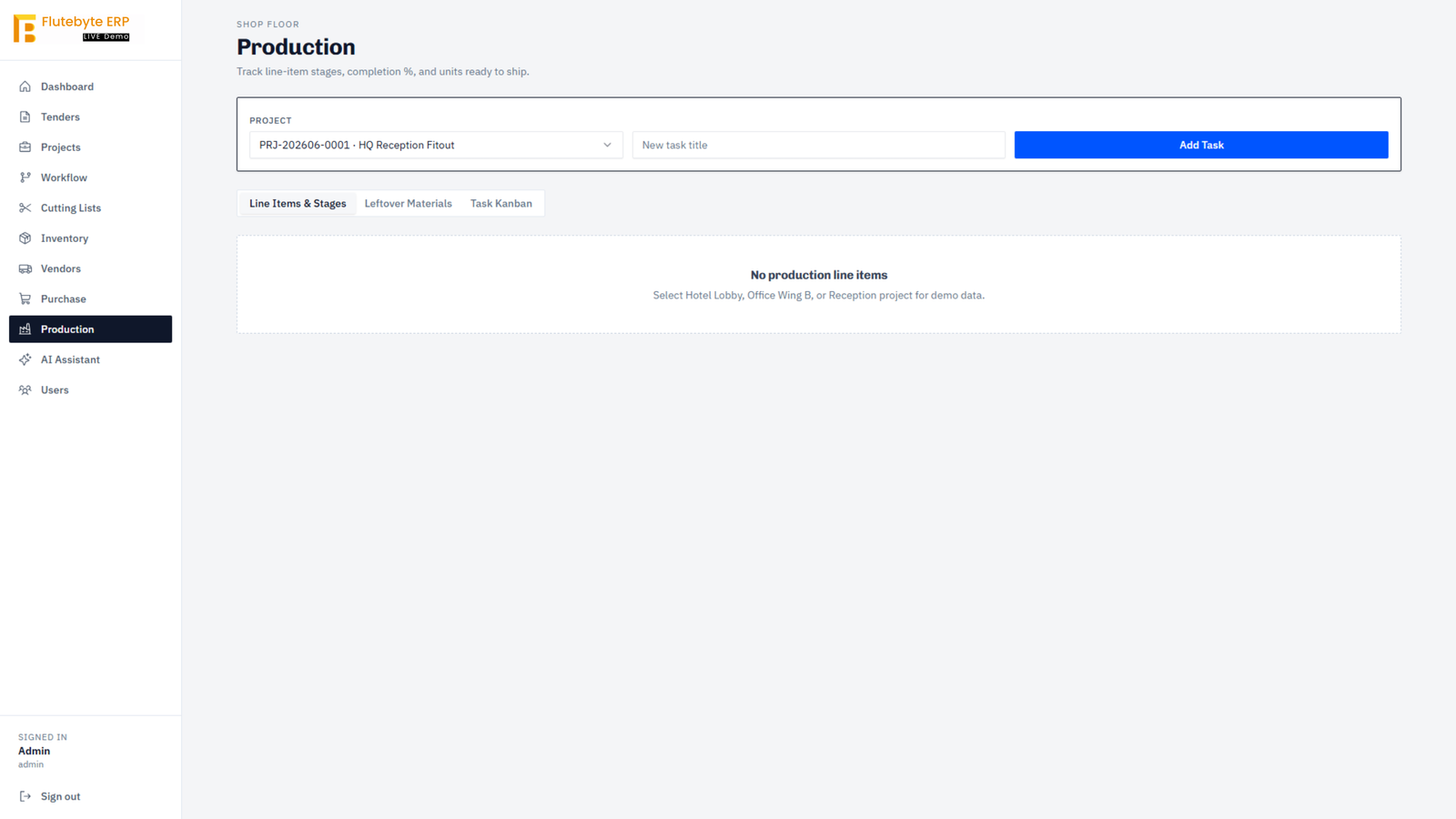Click the project dropdown chevron arrow
This screenshot has height=819, width=1456.
coord(607,145)
